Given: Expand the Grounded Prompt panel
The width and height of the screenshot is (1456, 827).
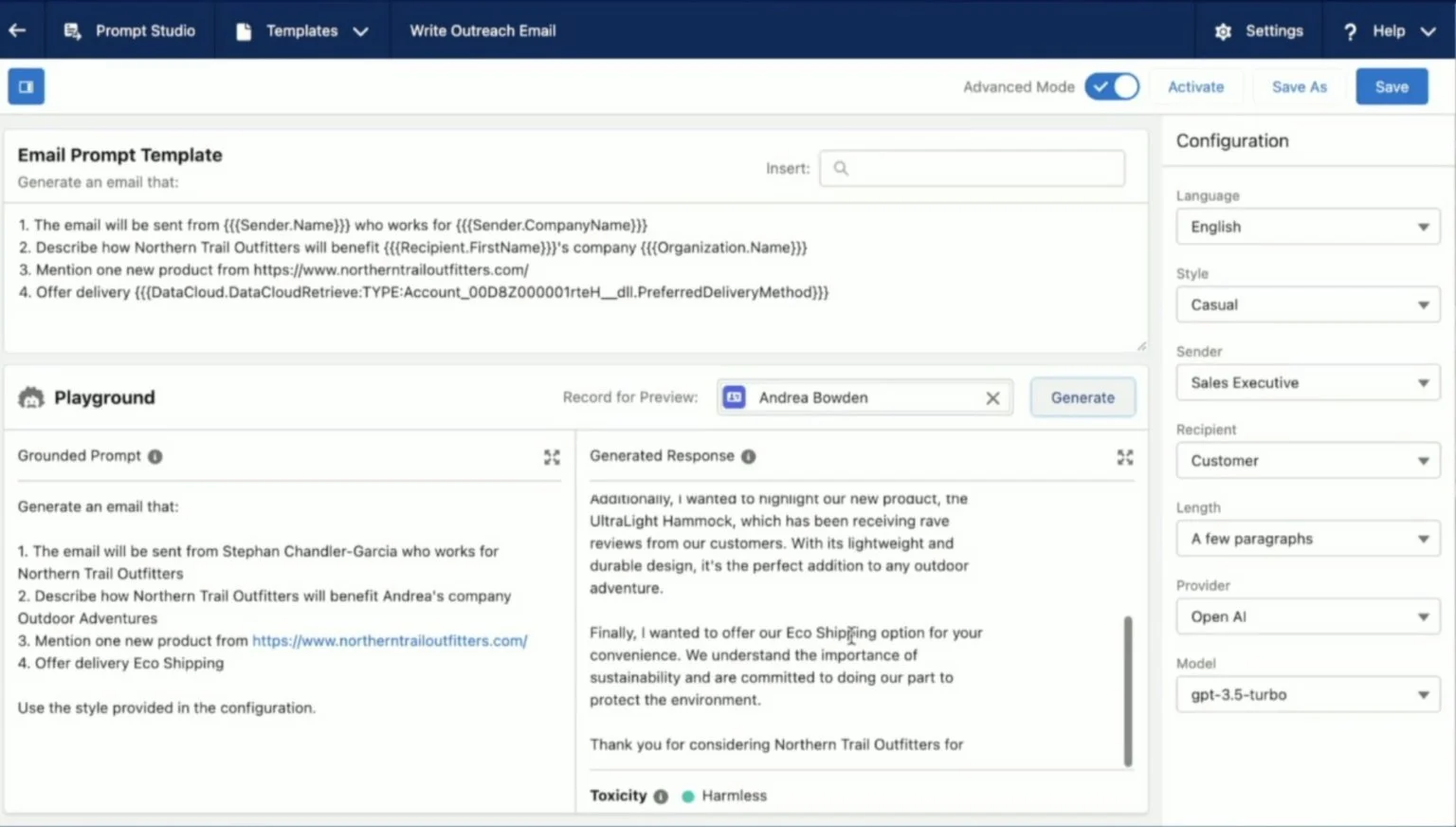Looking at the screenshot, I should (x=552, y=457).
